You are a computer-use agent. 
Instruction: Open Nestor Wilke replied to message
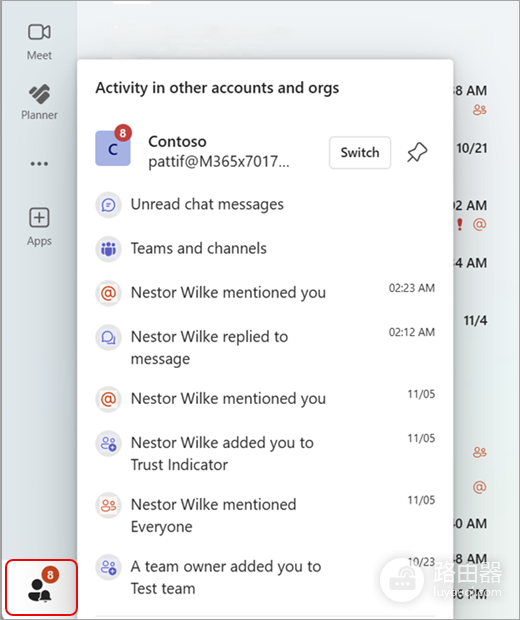(x=265, y=348)
